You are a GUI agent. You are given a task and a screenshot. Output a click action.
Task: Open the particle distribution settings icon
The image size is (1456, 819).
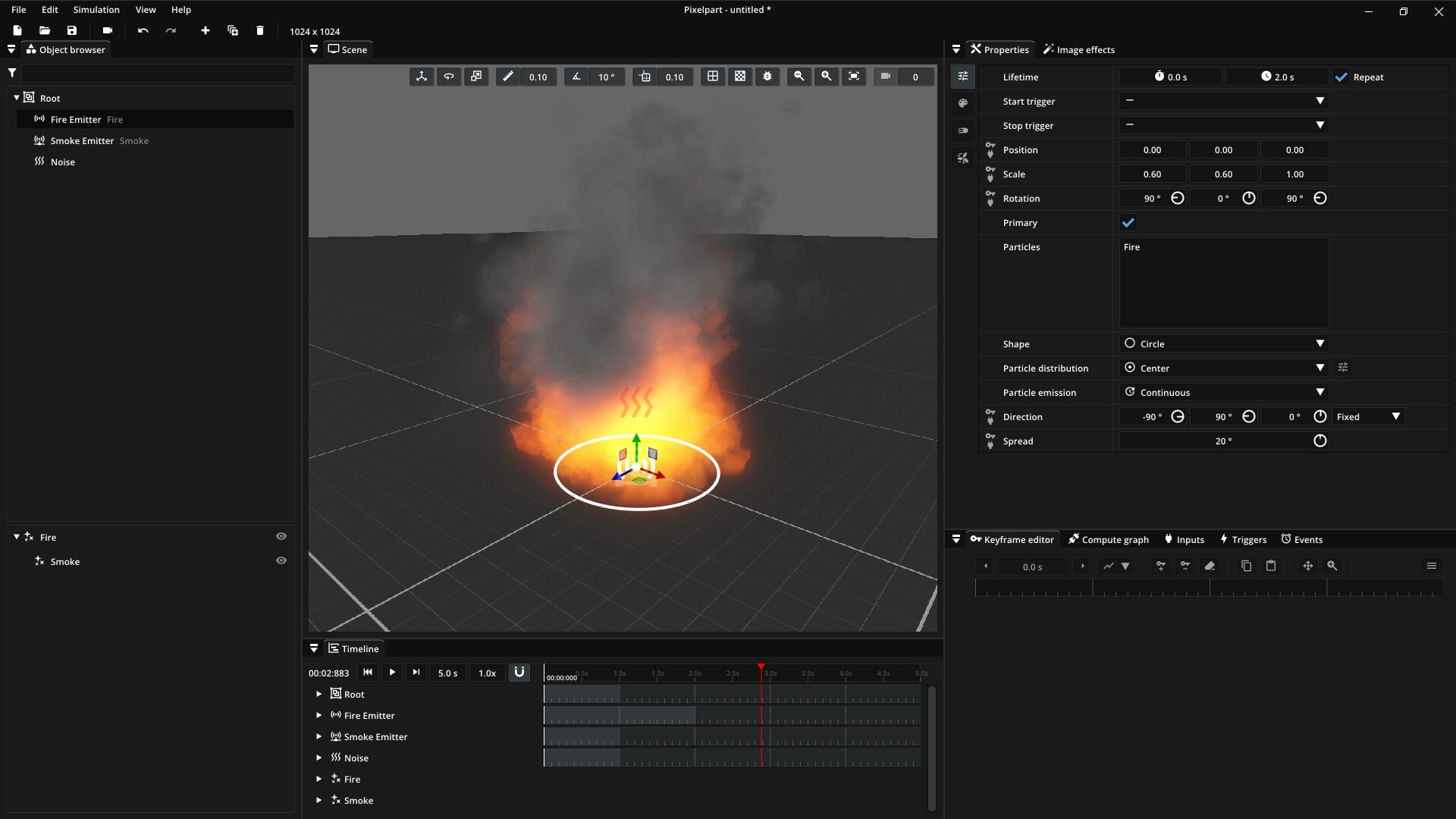point(1343,368)
